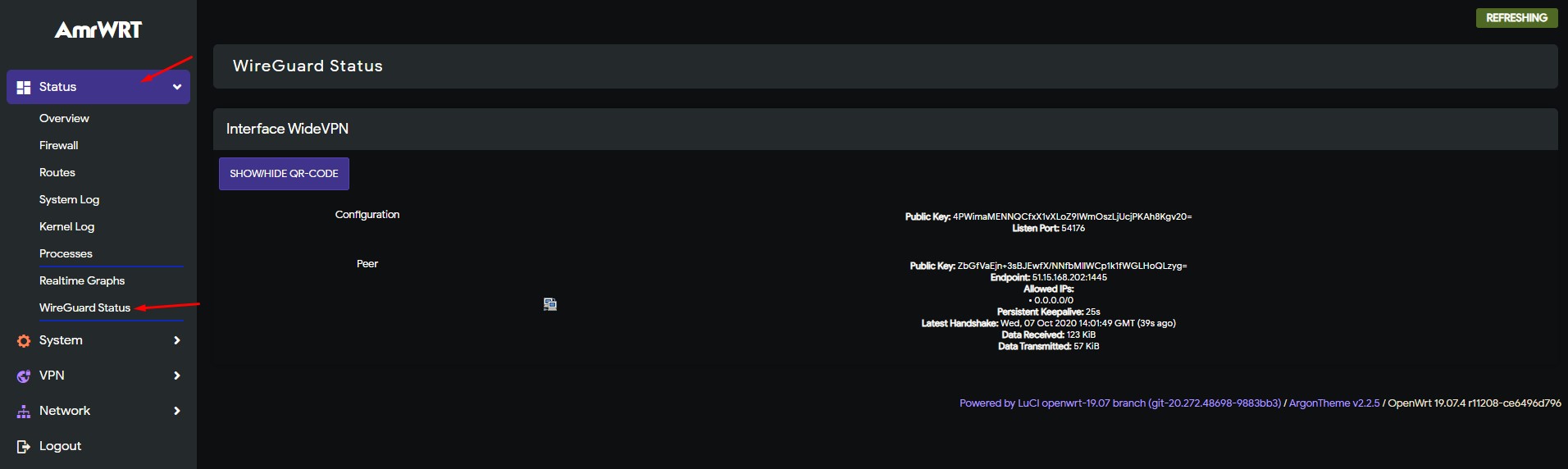Open the Kernel Log
Viewport: 1568px width, 469px height.
66,226
